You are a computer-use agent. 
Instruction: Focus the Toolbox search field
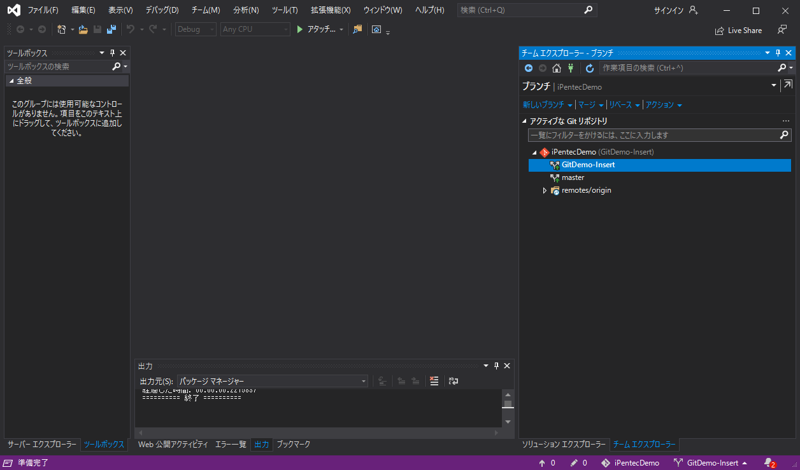(x=58, y=66)
